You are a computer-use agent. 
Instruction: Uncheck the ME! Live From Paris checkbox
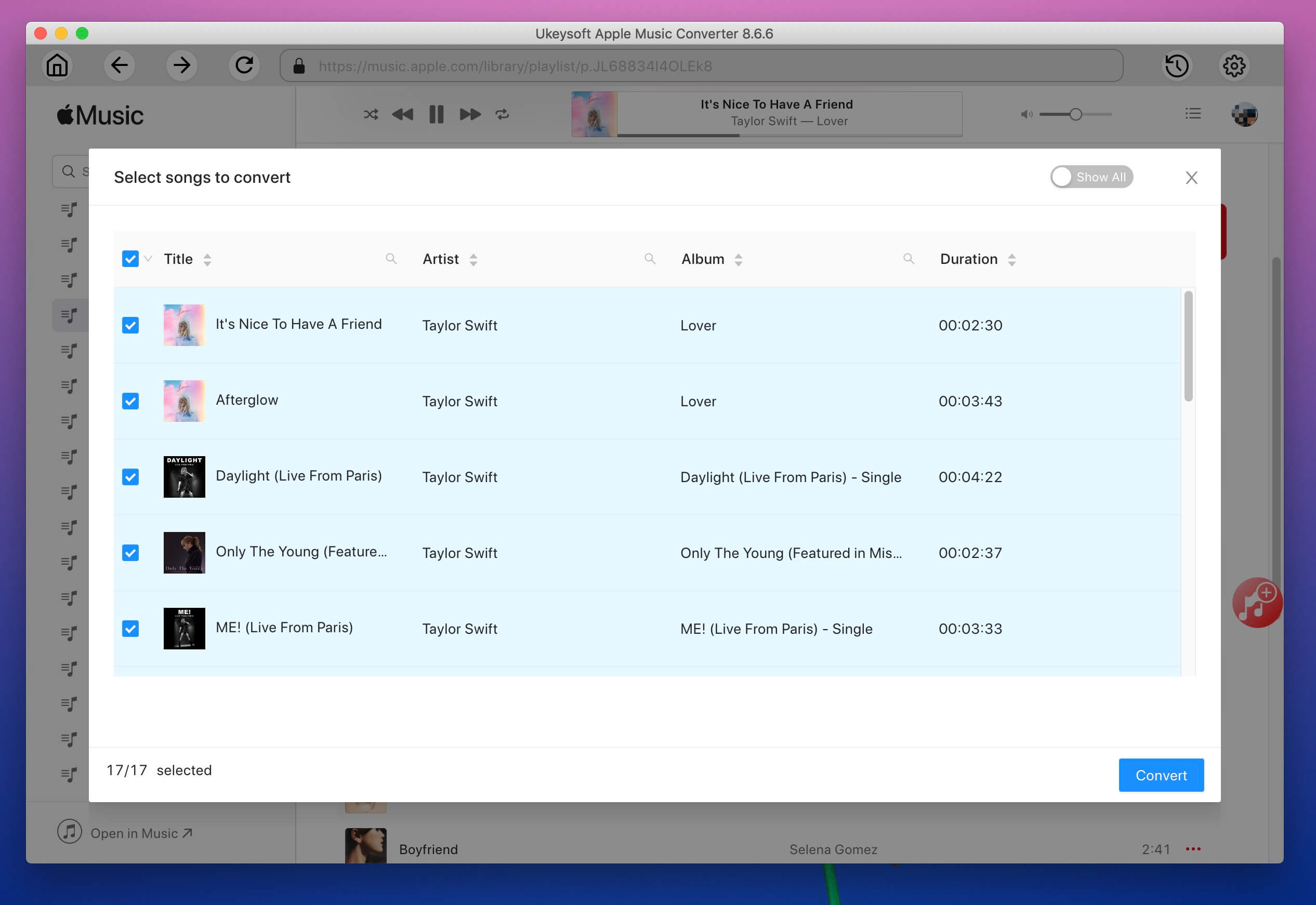point(130,629)
